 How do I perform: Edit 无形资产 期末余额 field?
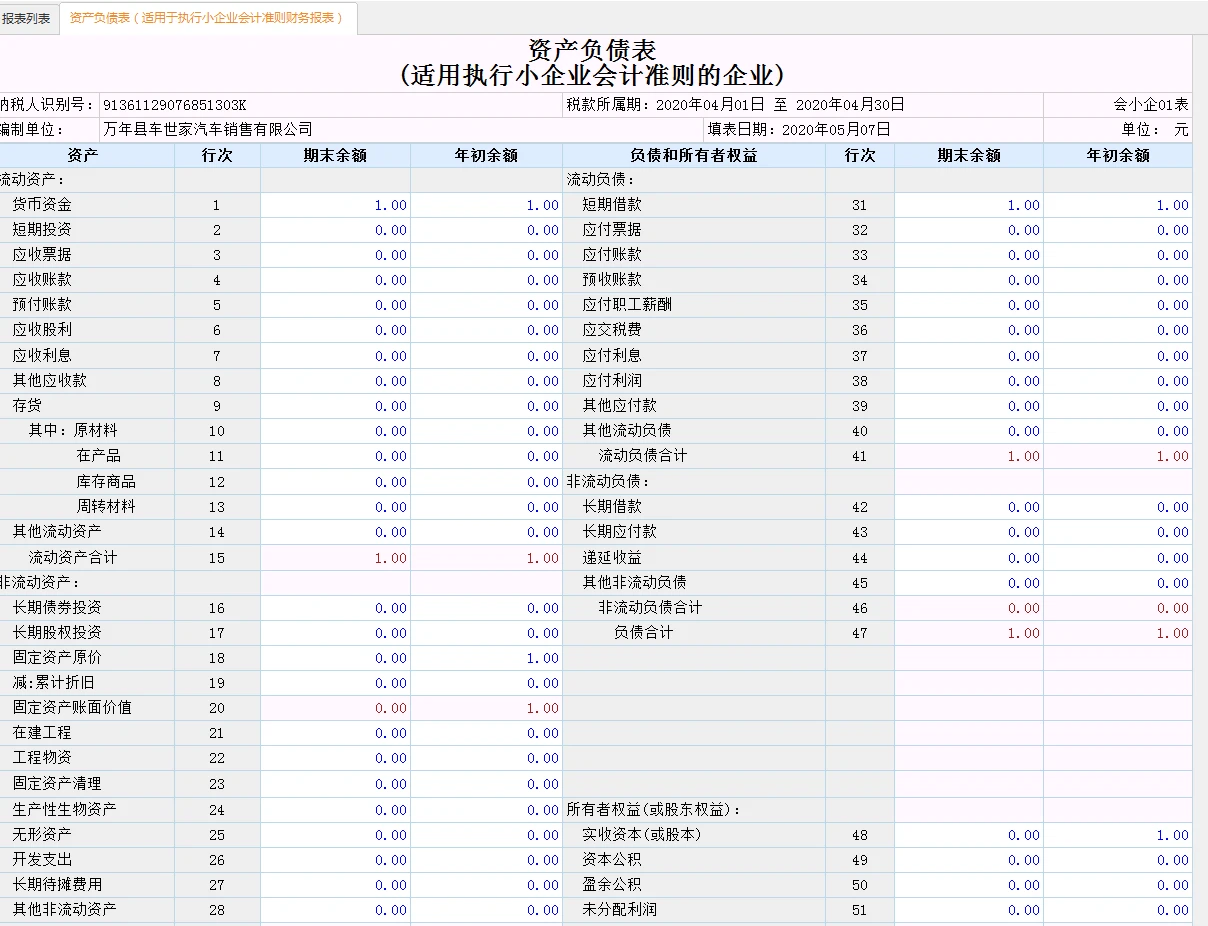pyautogui.click(x=335, y=835)
